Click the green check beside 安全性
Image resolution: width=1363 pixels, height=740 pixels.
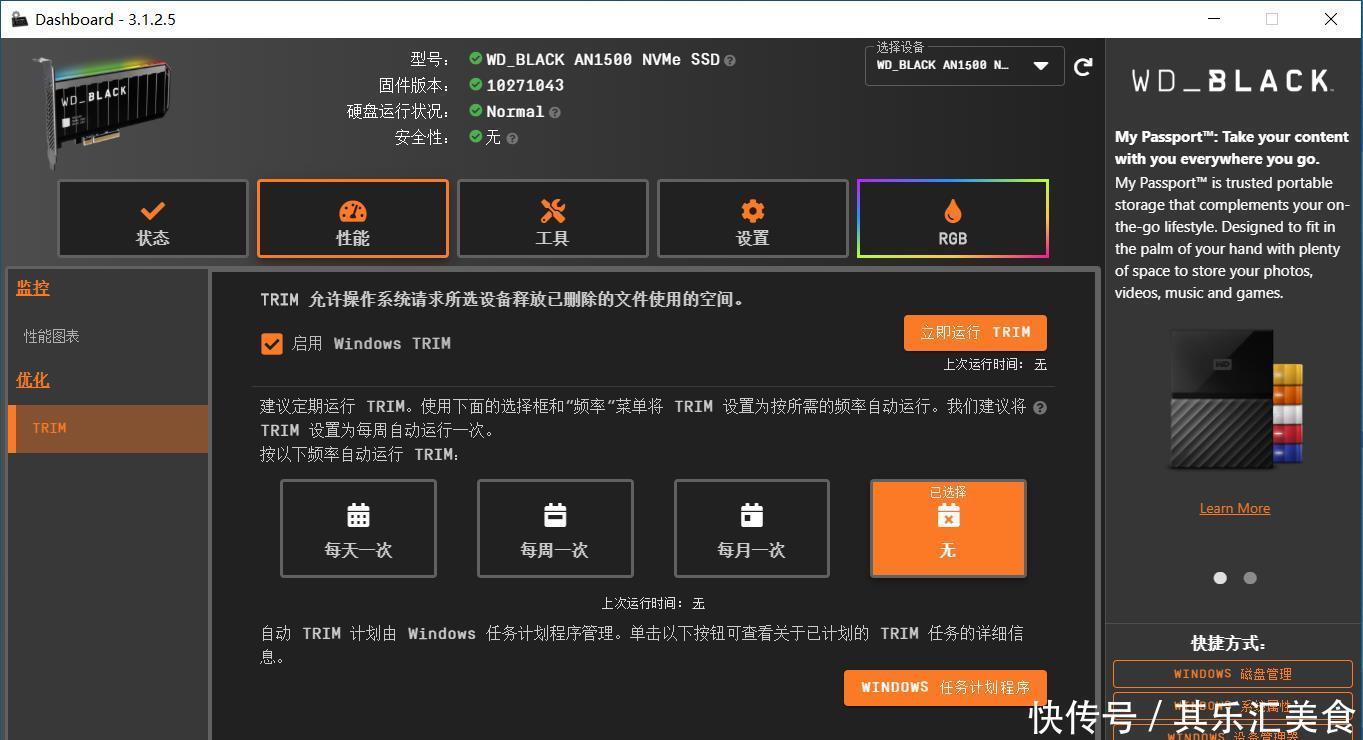[x=476, y=137]
